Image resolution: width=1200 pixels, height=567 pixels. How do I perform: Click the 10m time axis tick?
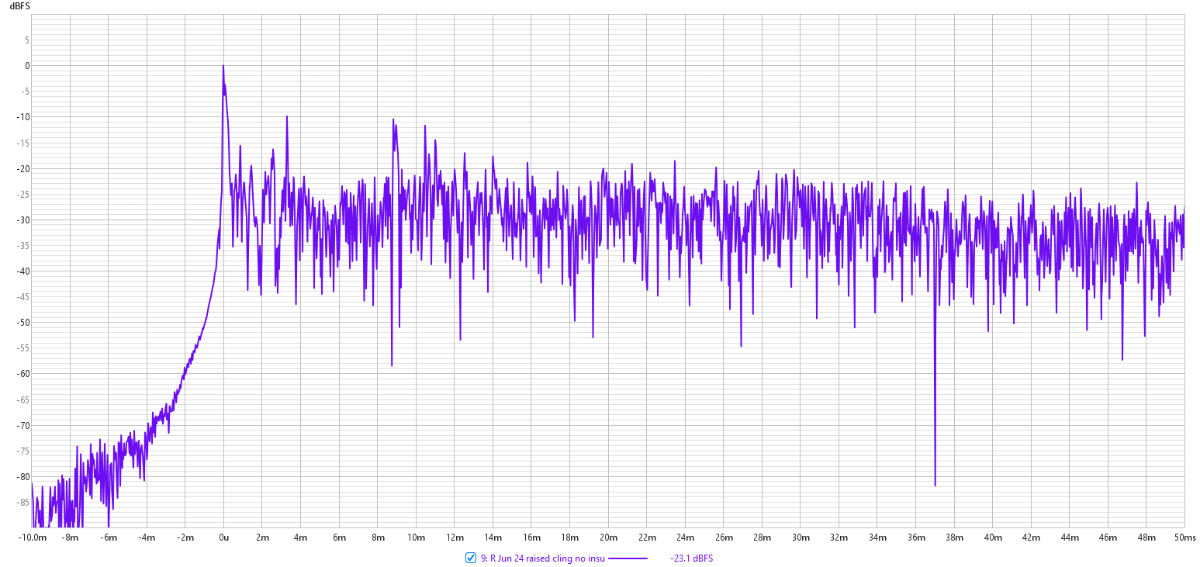tap(416, 537)
